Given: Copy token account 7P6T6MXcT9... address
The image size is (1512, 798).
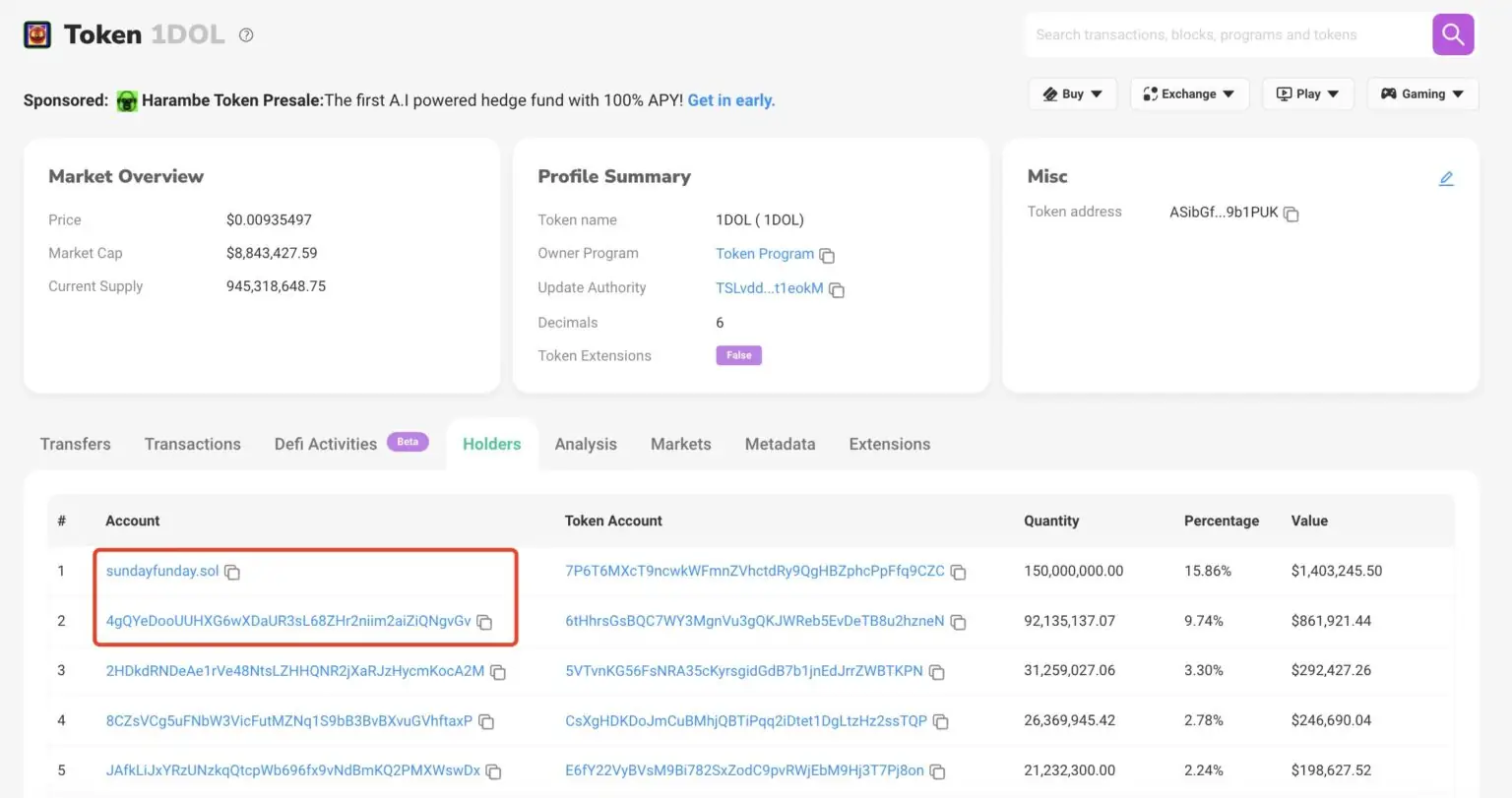Looking at the screenshot, I should click(958, 572).
